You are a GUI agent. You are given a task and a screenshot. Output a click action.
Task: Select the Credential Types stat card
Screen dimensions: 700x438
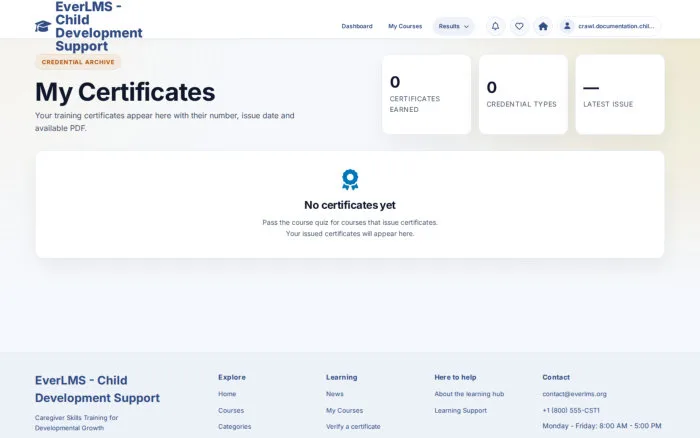(523, 94)
